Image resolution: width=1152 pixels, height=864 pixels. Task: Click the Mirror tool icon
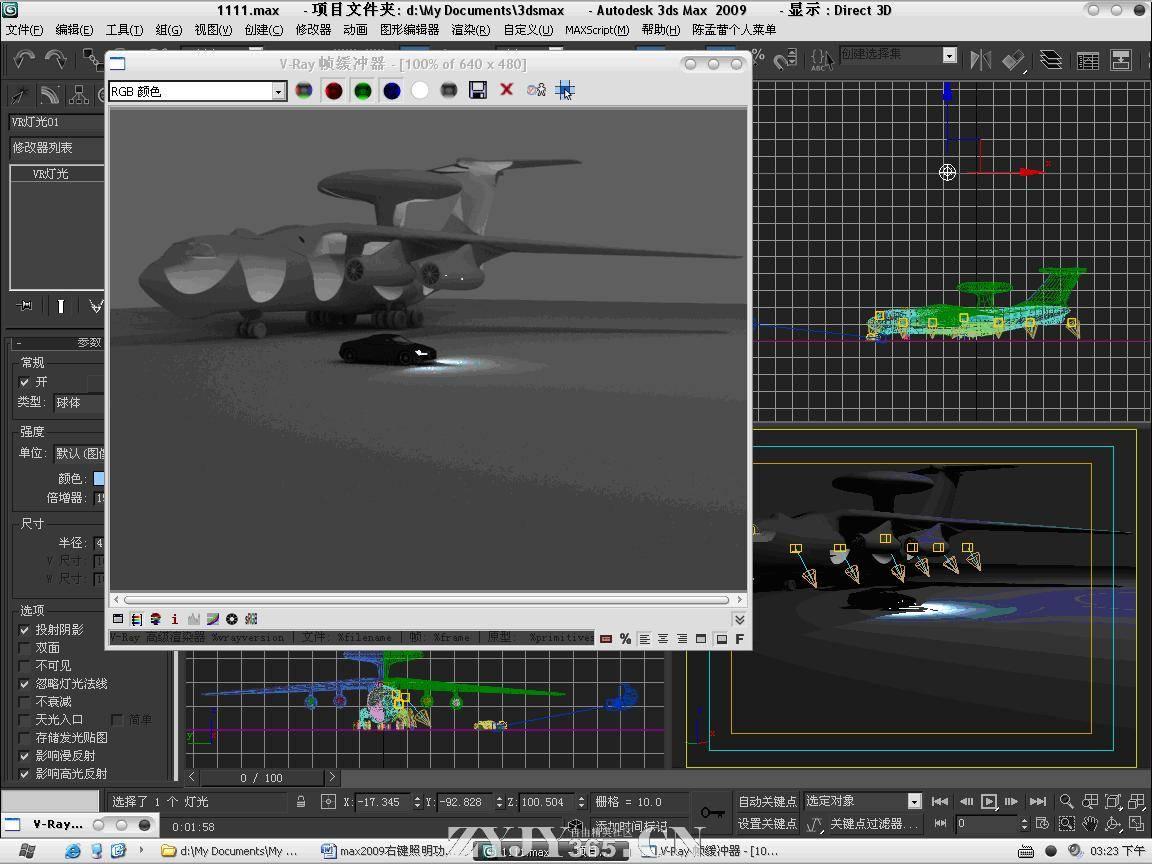tap(980, 60)
